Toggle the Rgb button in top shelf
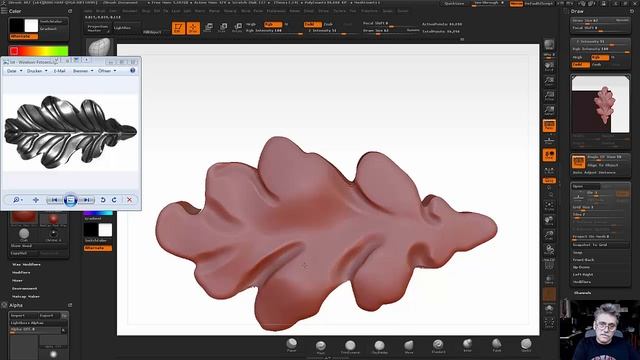Viewport: 640px width, 360px height. [273, 24]
